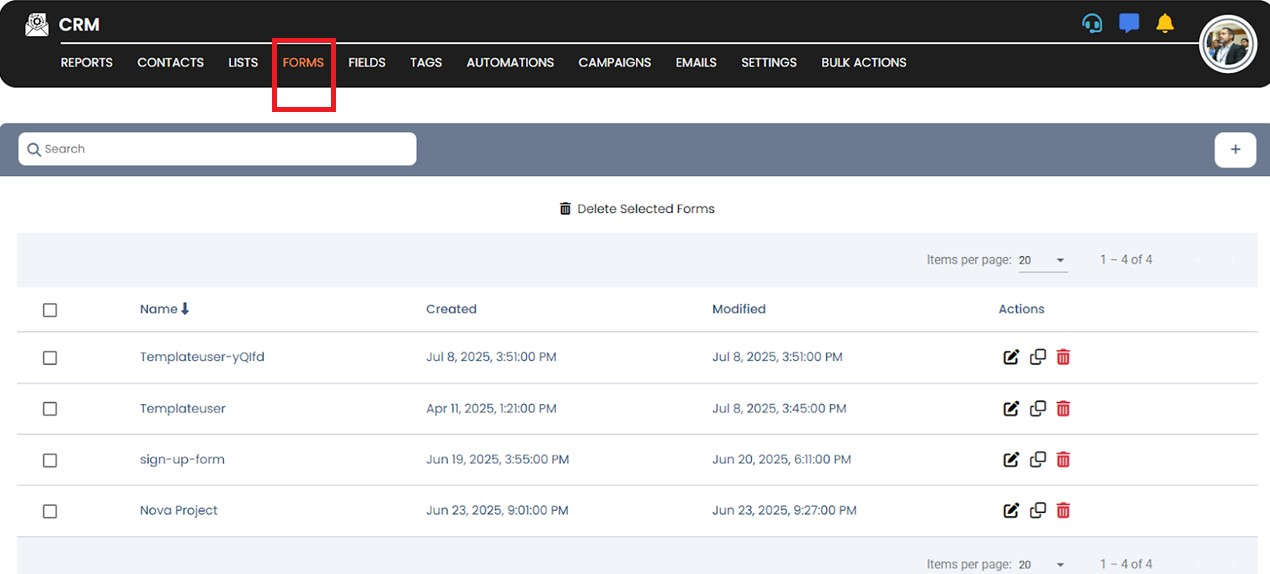Open the Automations menu
Viewport: 1270px width, 574px height.
click(x=510, y=62)
